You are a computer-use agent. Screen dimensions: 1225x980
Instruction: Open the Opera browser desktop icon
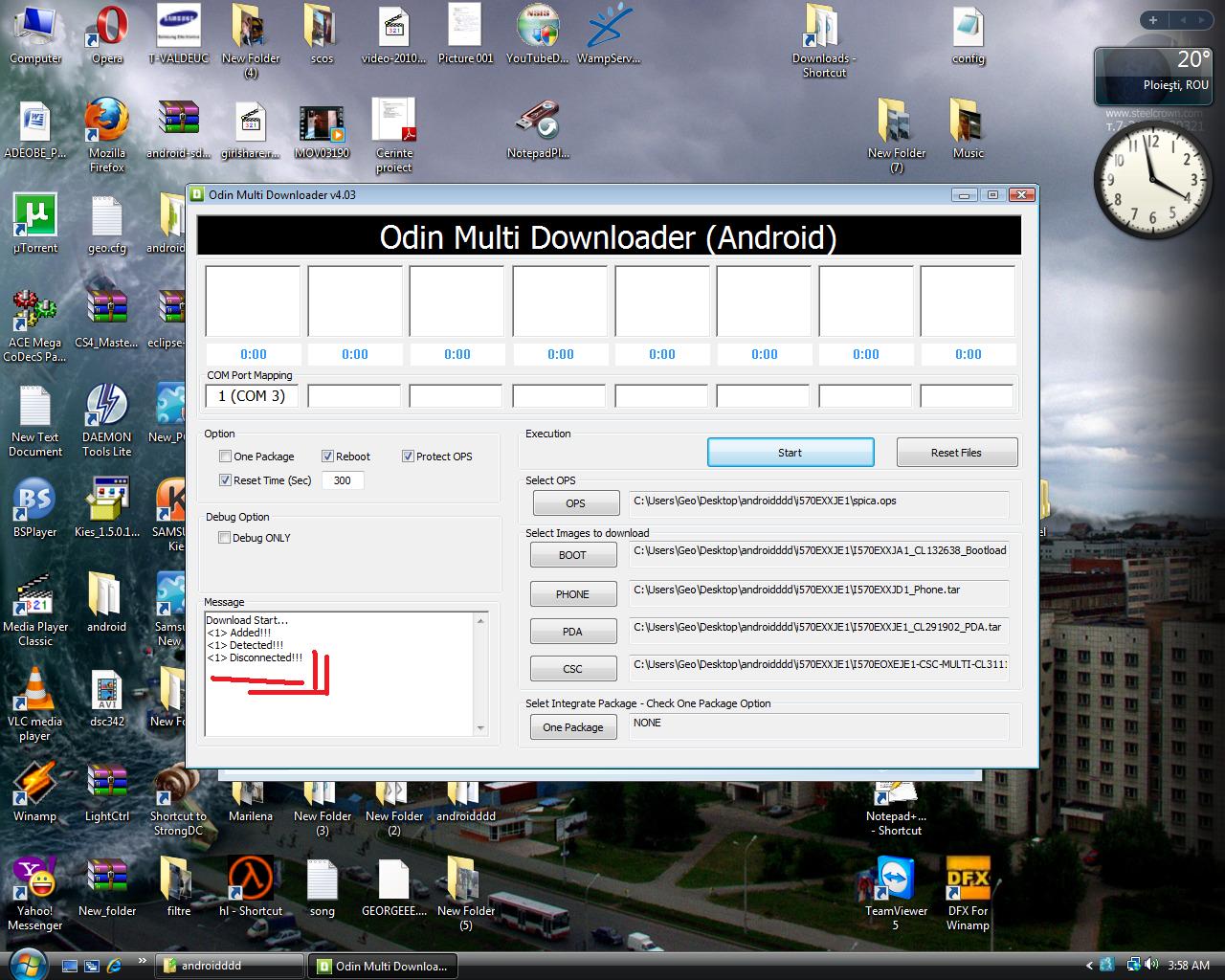[x=107, y=29]
